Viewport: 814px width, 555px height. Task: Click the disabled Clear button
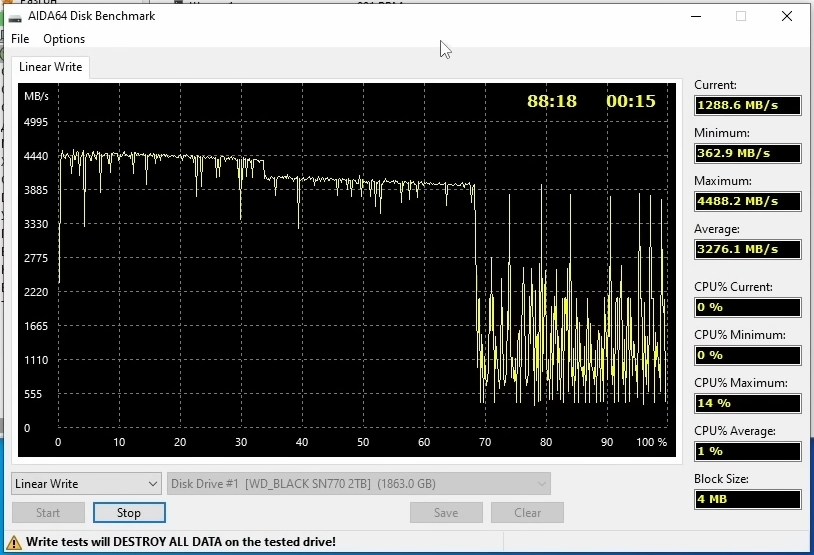point(527,512)
